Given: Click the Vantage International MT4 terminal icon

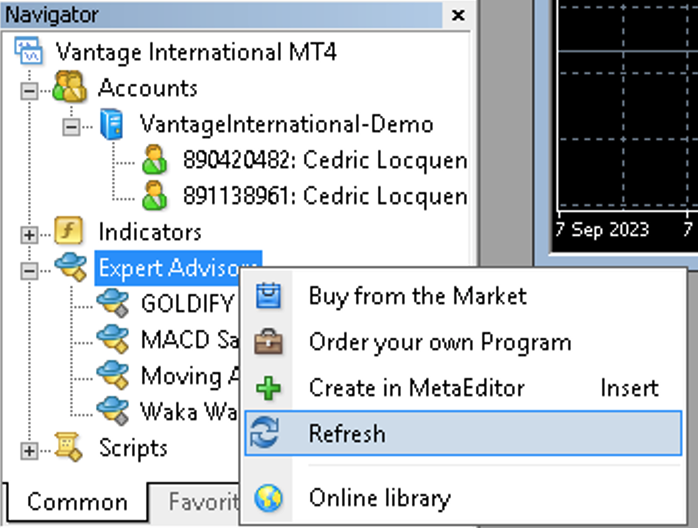Looking at the screenshot, I should click(x=29, y=52).
